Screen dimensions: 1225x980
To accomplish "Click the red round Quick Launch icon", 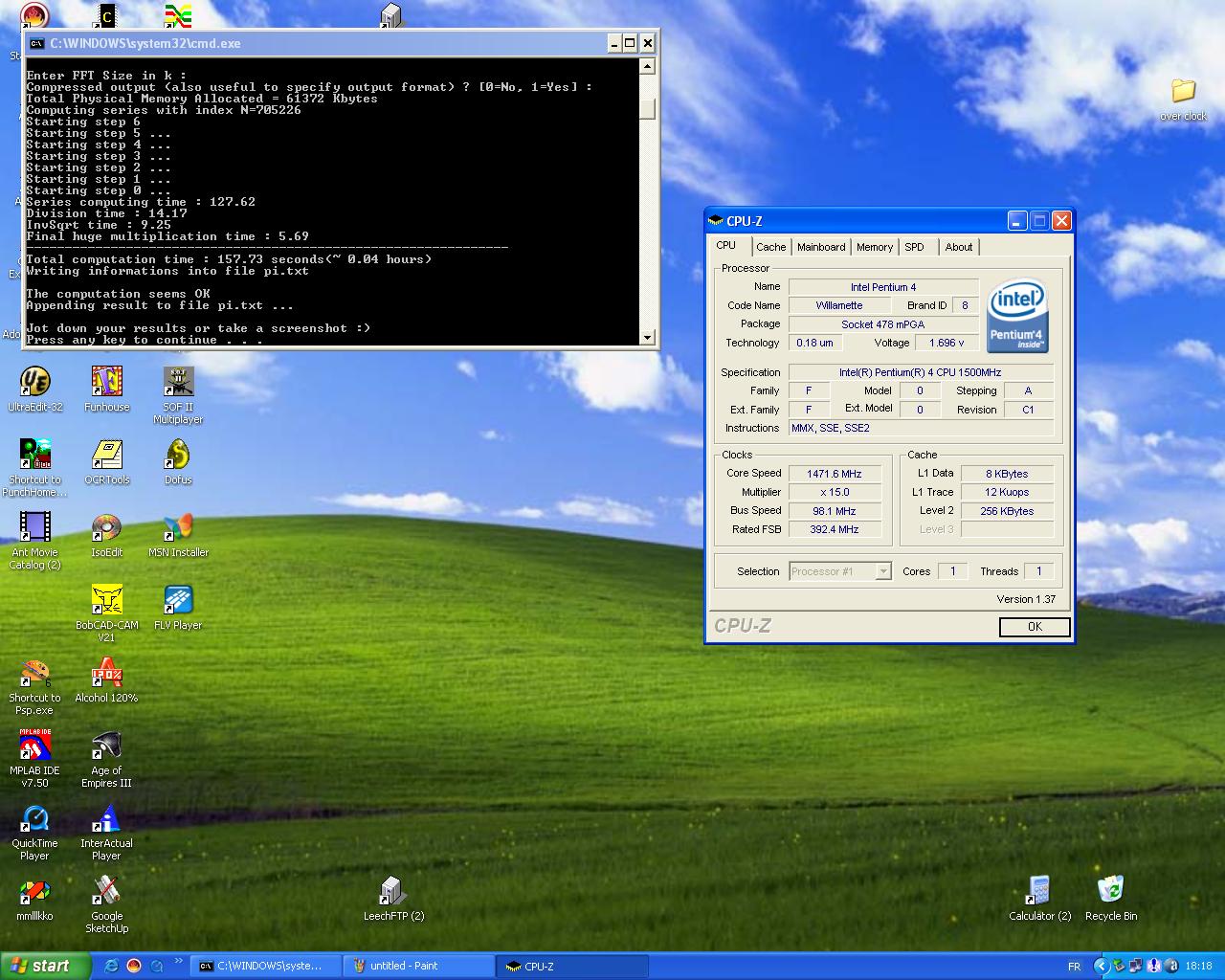I will 134,966.
